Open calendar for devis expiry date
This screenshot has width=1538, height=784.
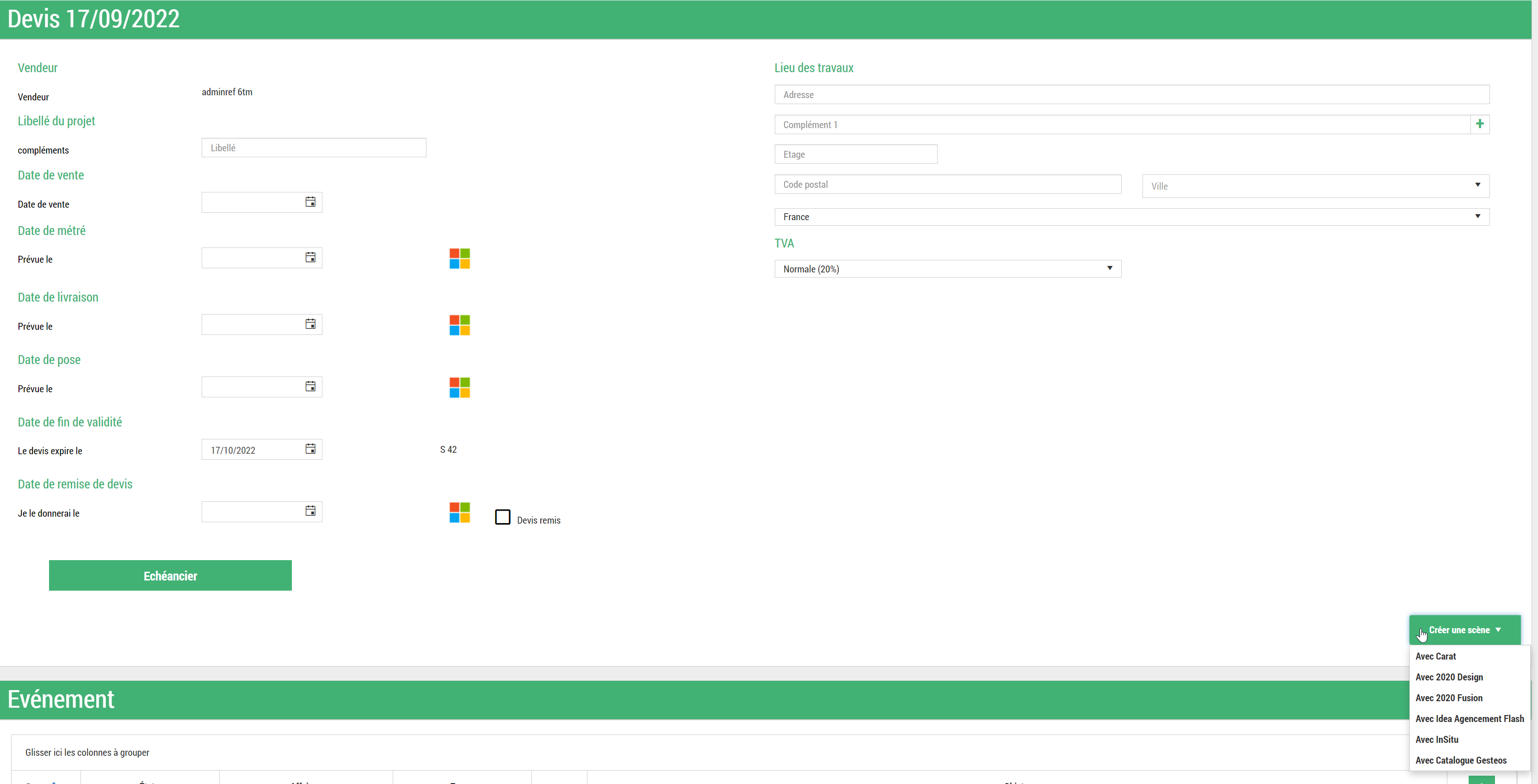pyautogui.click(x=310, y=449)
